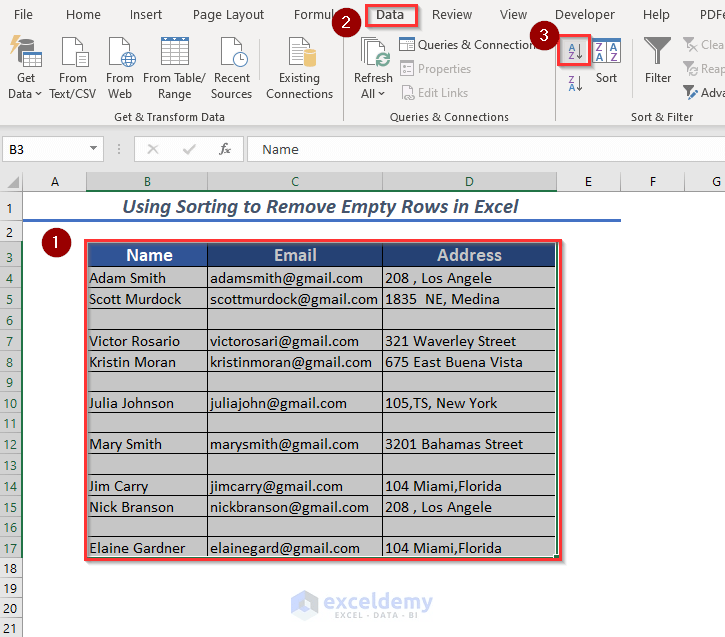Toggle the Filter funnel

[x=657, y=61]
